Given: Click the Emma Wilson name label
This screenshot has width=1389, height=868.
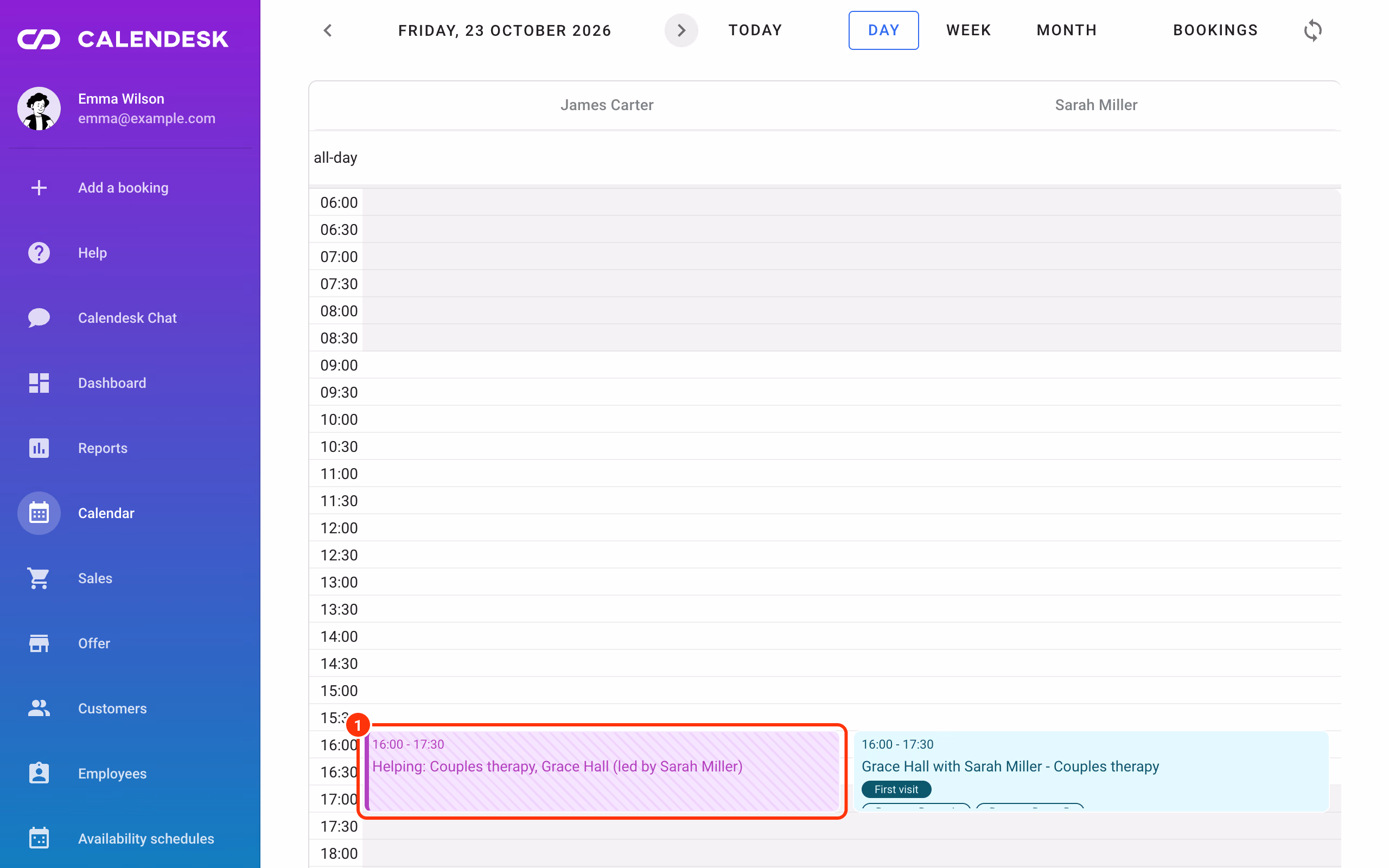Looking at the screenshot, I should 121,99.
